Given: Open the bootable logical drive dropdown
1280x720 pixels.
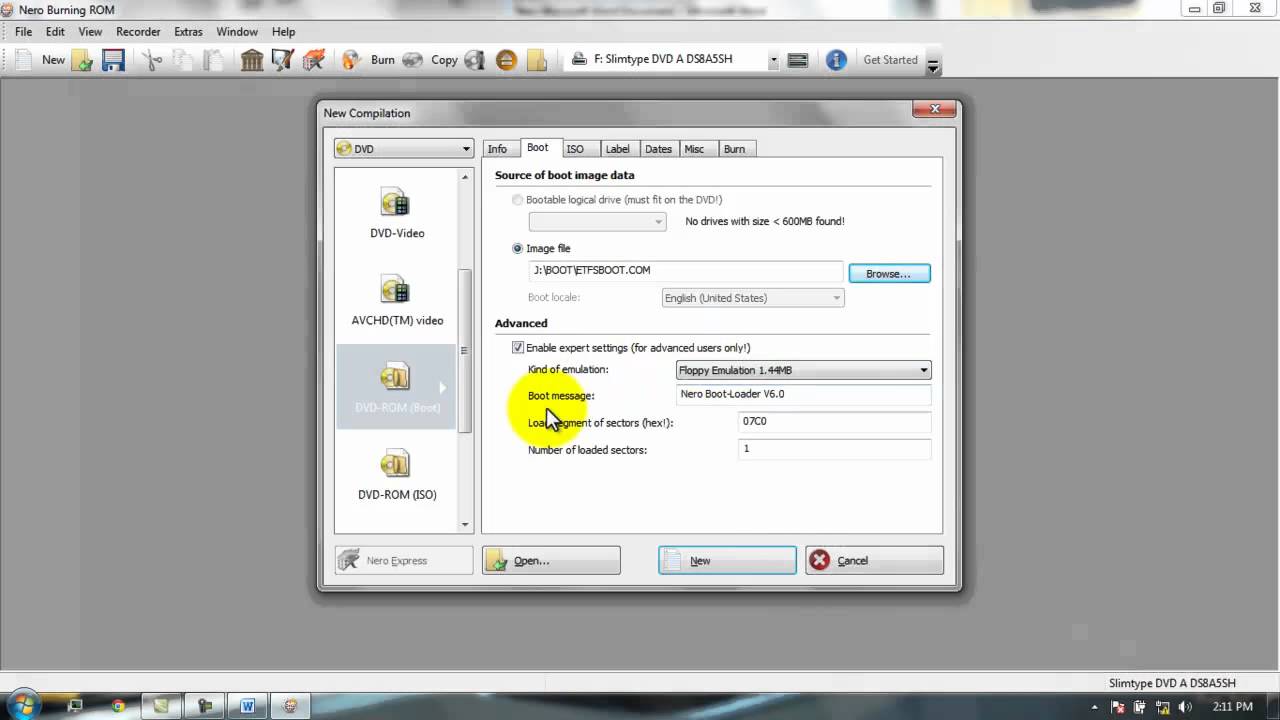Looking at the screenshot, I should (x=597, y=221).
